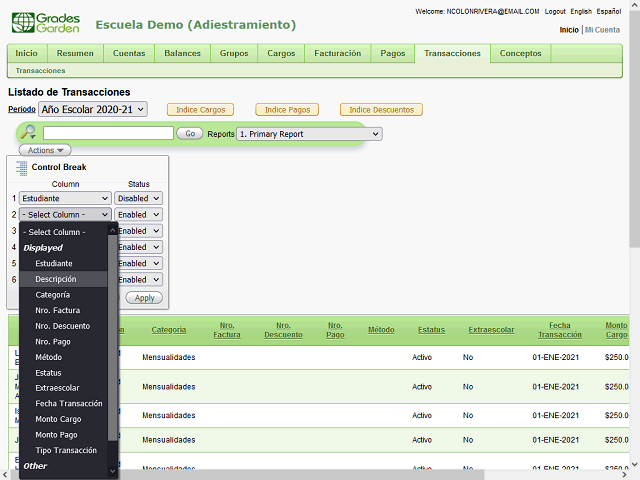Switch language to Español
This screenshot has height=480, width=640.
pos(609,11)
